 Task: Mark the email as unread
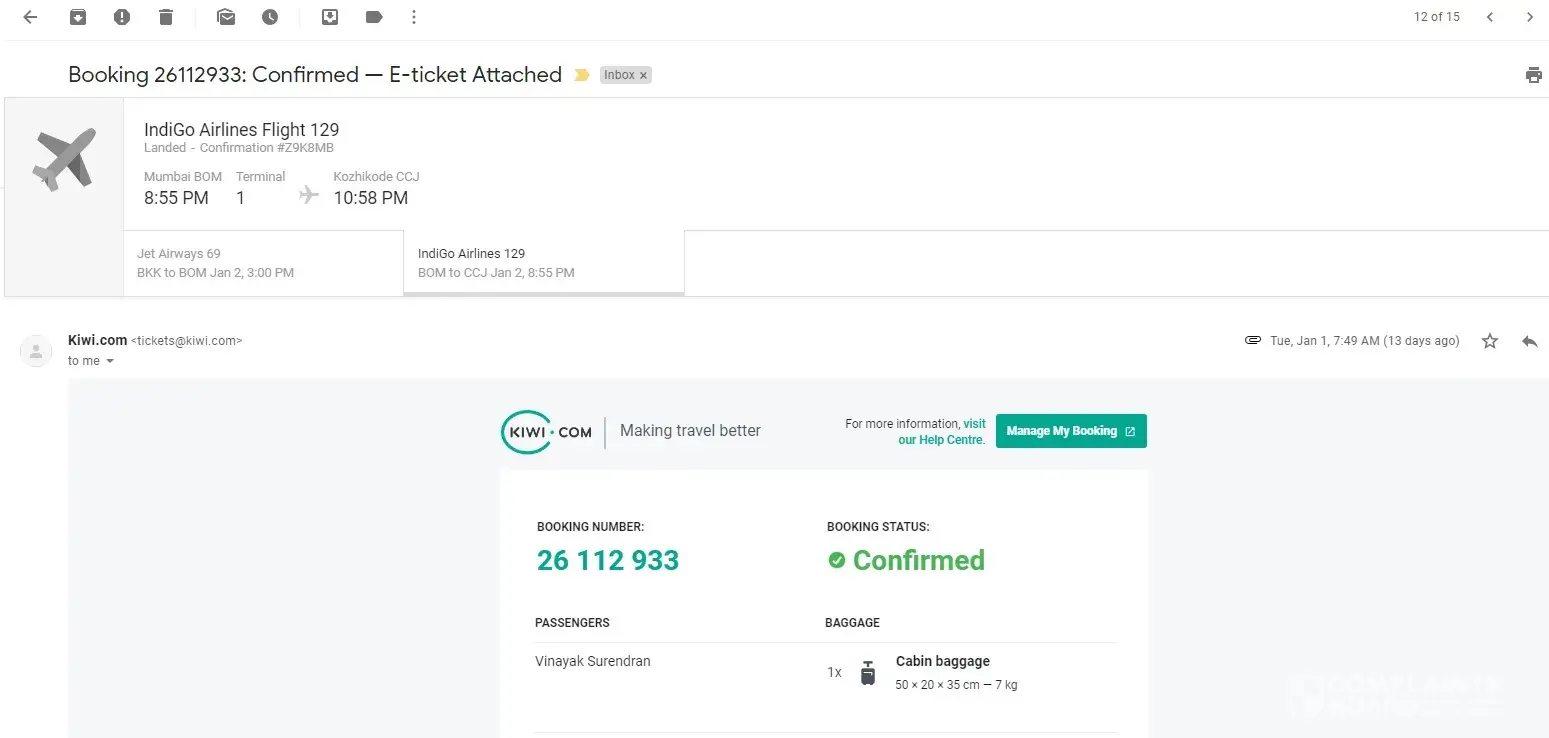(226, 17)
